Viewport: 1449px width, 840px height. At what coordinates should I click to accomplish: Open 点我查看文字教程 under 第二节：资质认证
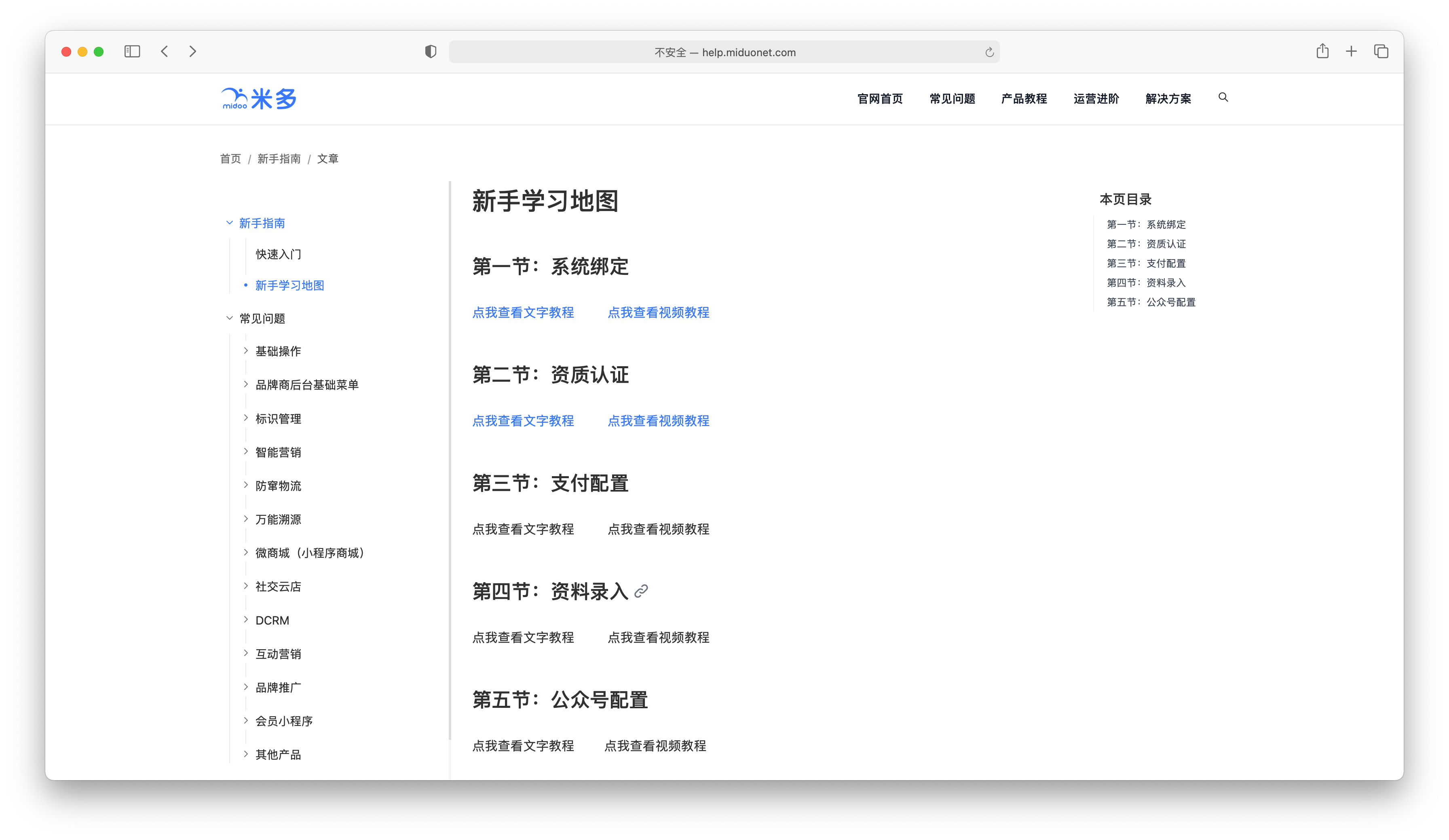523,421
